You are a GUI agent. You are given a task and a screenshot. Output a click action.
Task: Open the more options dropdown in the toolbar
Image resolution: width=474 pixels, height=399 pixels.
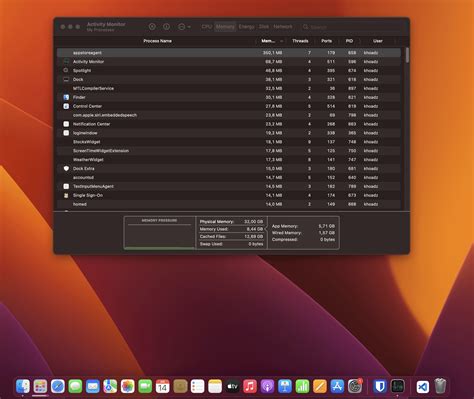(x=184, y=27)
